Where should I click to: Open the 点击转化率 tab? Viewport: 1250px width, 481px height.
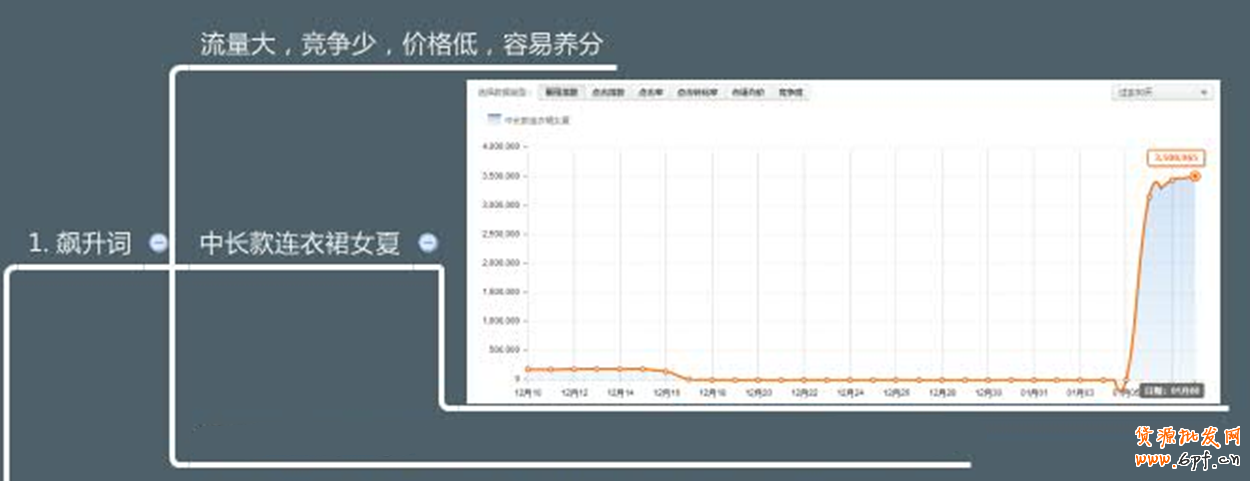(x=697, y=92)
